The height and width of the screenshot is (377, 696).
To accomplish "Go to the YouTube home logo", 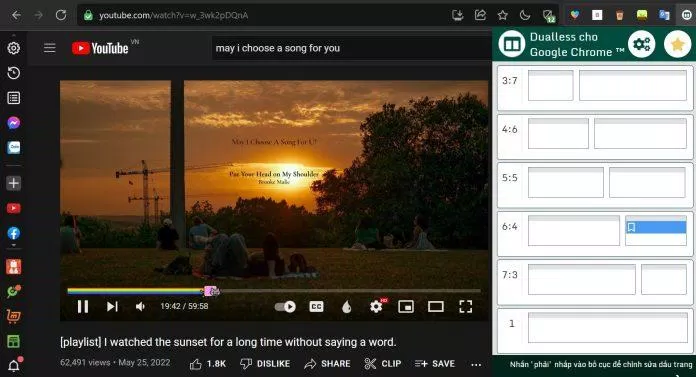I will pos(100,48).
